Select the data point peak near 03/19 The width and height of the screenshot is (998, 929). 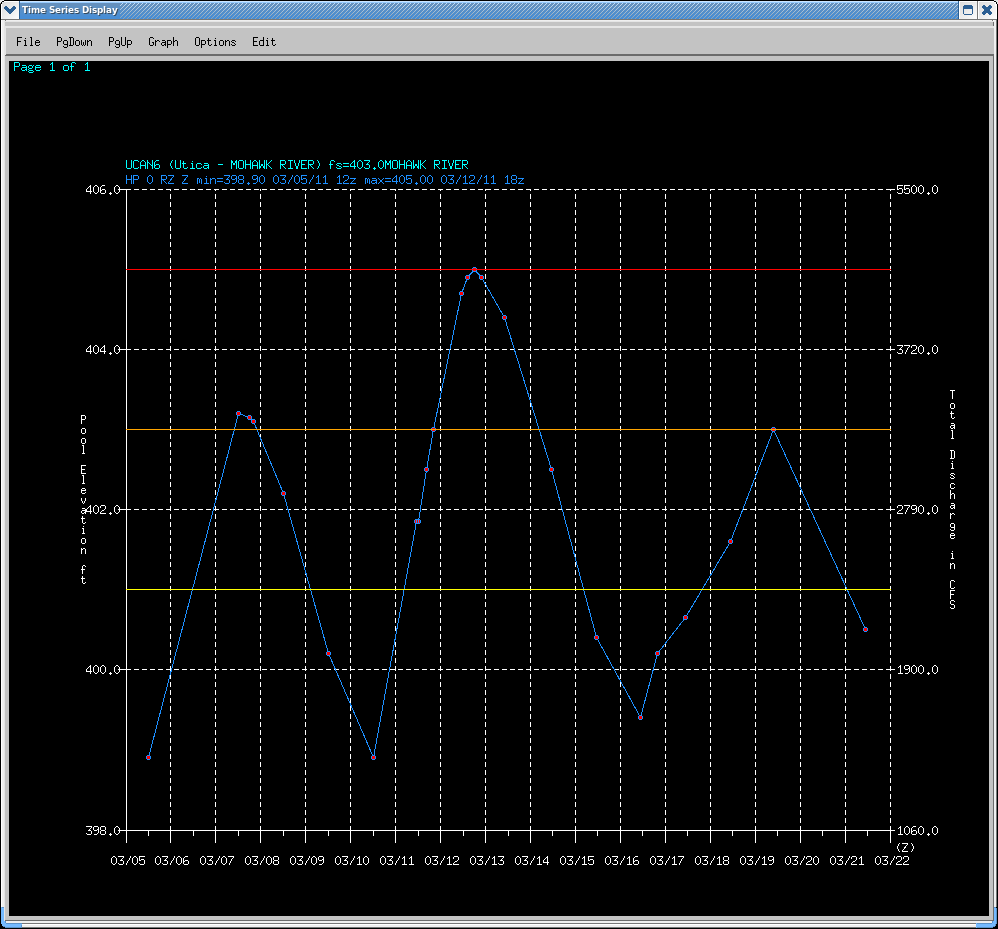click(x=773, y=430)
